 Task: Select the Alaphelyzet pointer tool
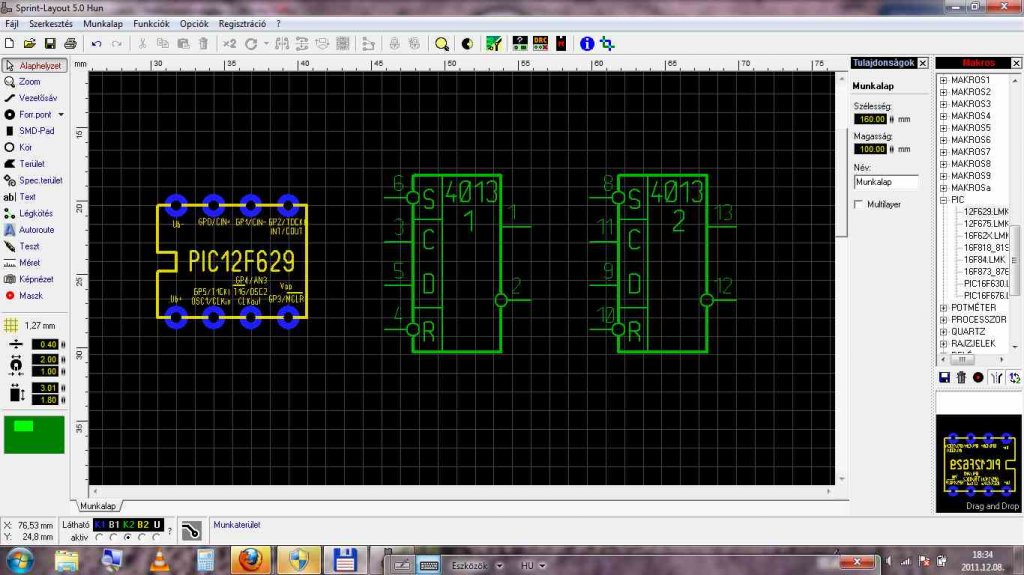pos(34,65)
